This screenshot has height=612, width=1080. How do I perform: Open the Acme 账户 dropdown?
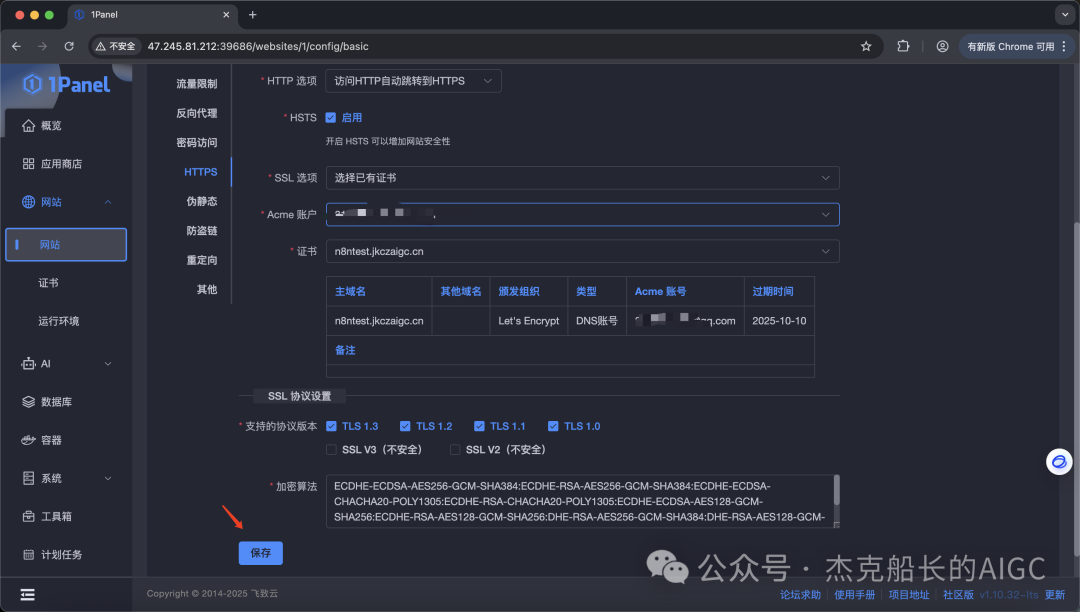coord(583,214)
